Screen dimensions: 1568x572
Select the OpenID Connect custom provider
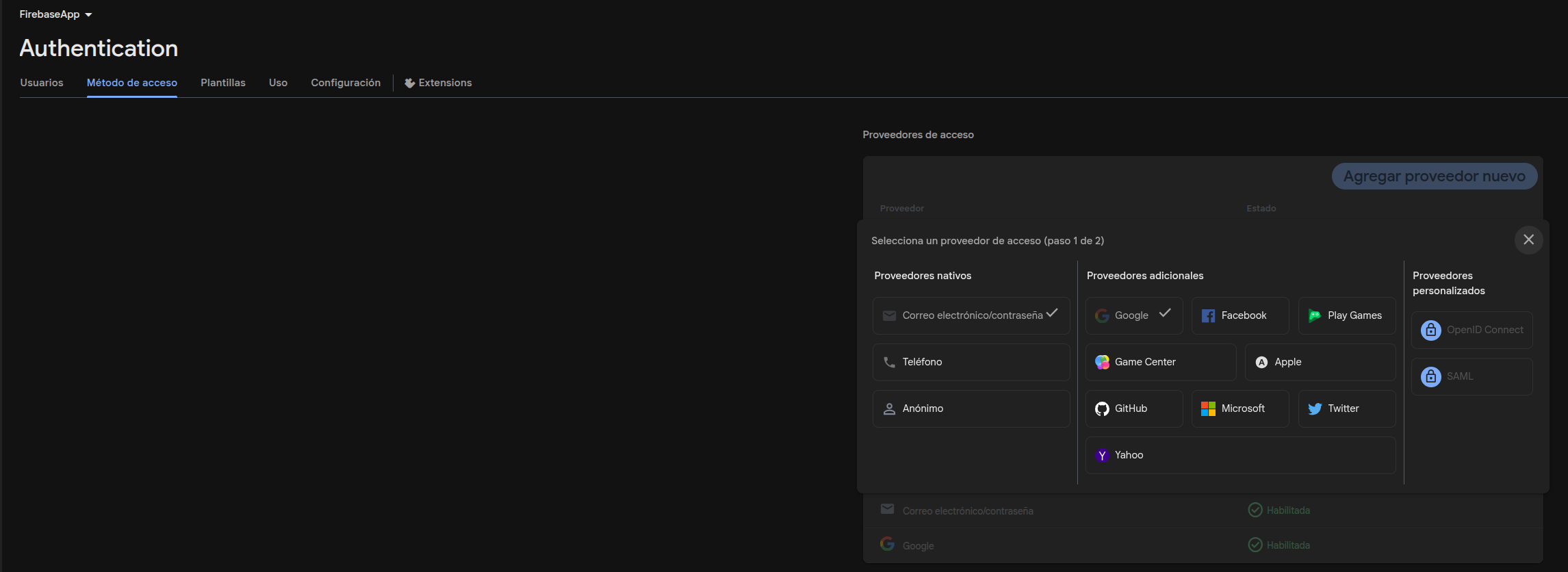(1471, 330)
